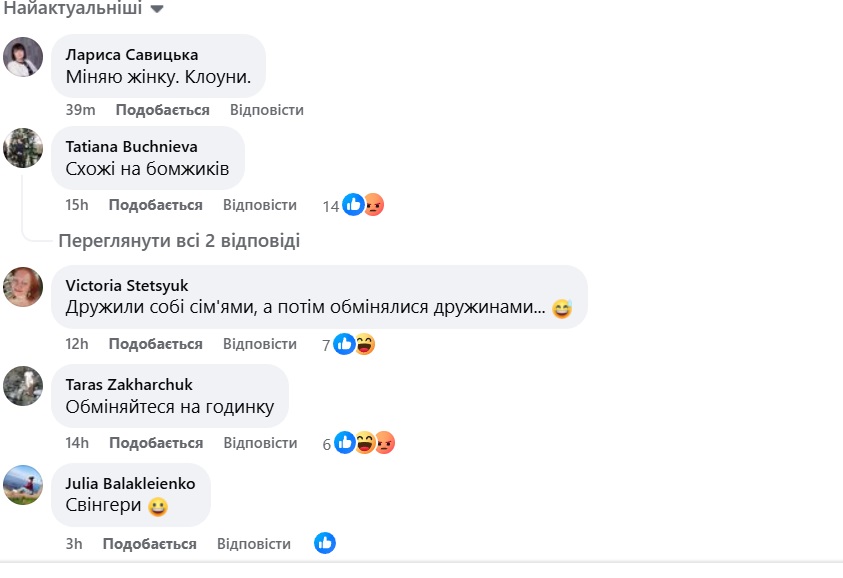Click the laughing reaction icon on Victoria's comment
843x578 pixels.
365,343
